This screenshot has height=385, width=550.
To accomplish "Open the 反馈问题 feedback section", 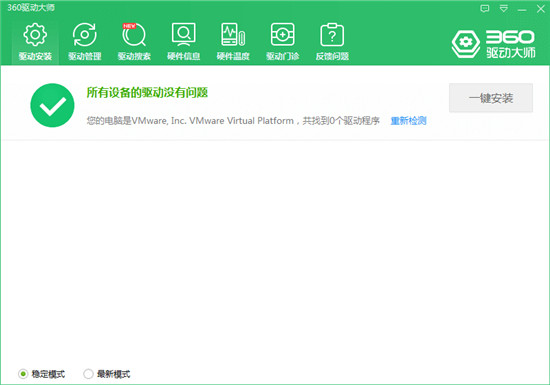I will coord(332,42).
